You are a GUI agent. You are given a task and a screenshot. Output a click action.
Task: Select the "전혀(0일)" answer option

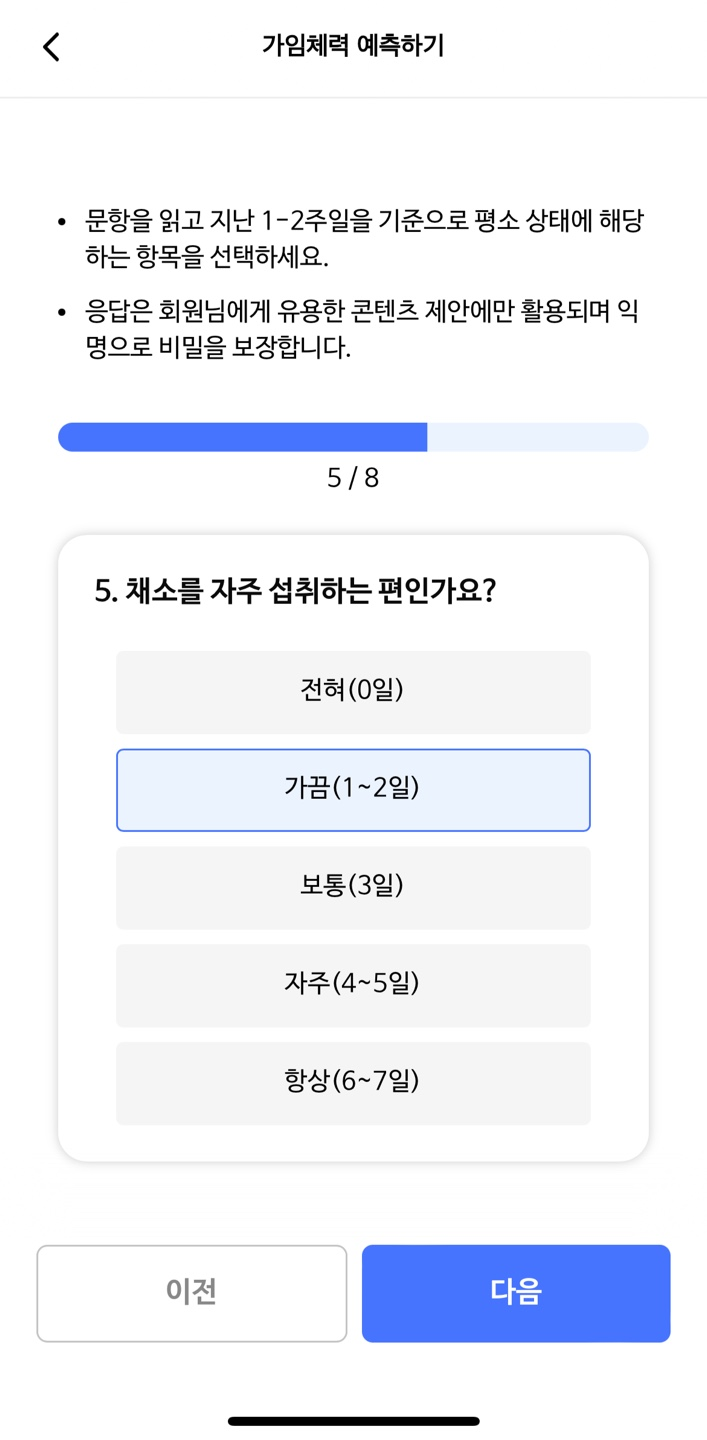[353, 692]
